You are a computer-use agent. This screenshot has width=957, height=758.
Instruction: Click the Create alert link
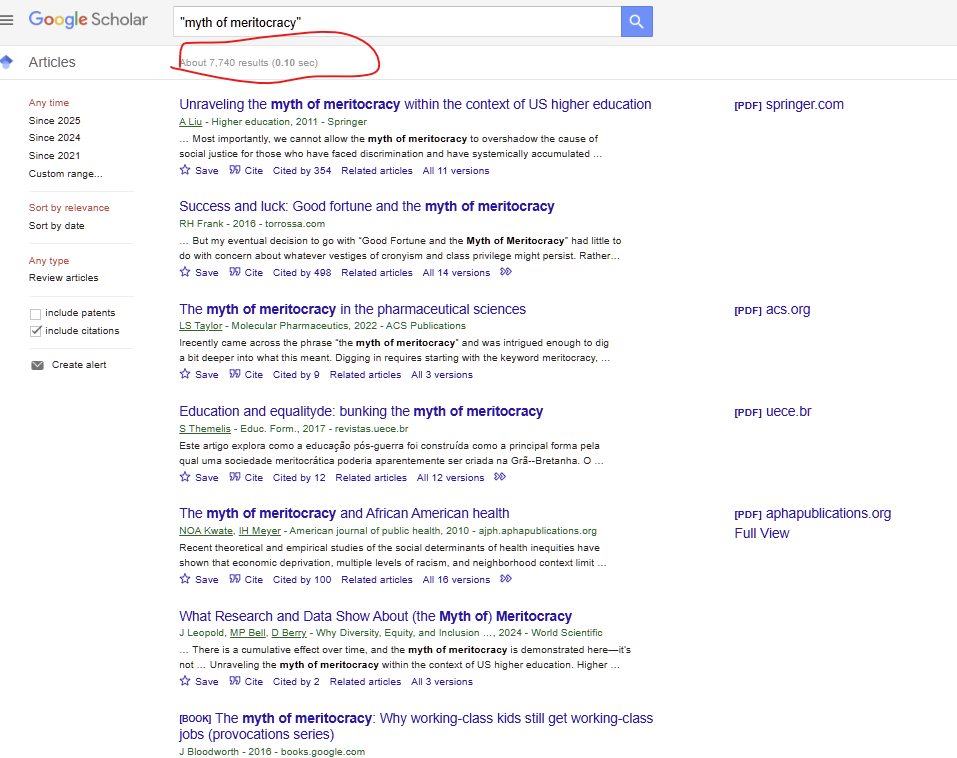coord(79,364)
